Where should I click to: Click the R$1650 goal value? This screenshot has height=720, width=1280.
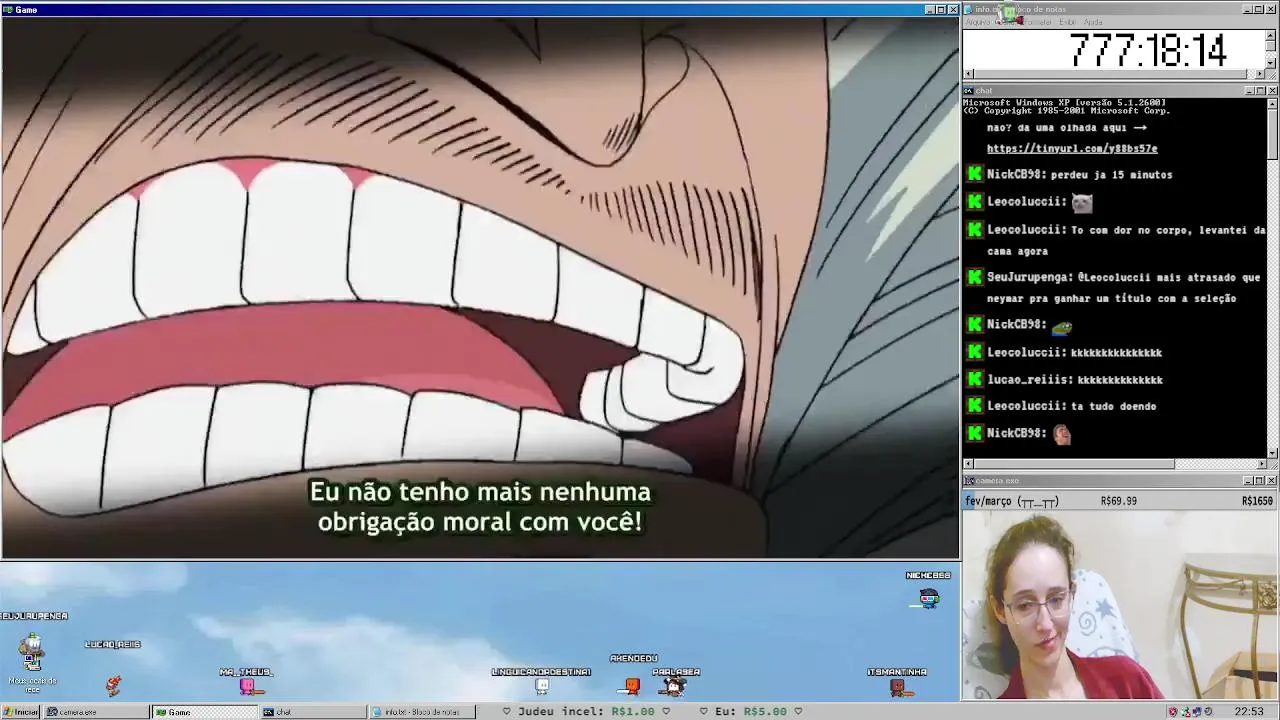click(1257, 501)
